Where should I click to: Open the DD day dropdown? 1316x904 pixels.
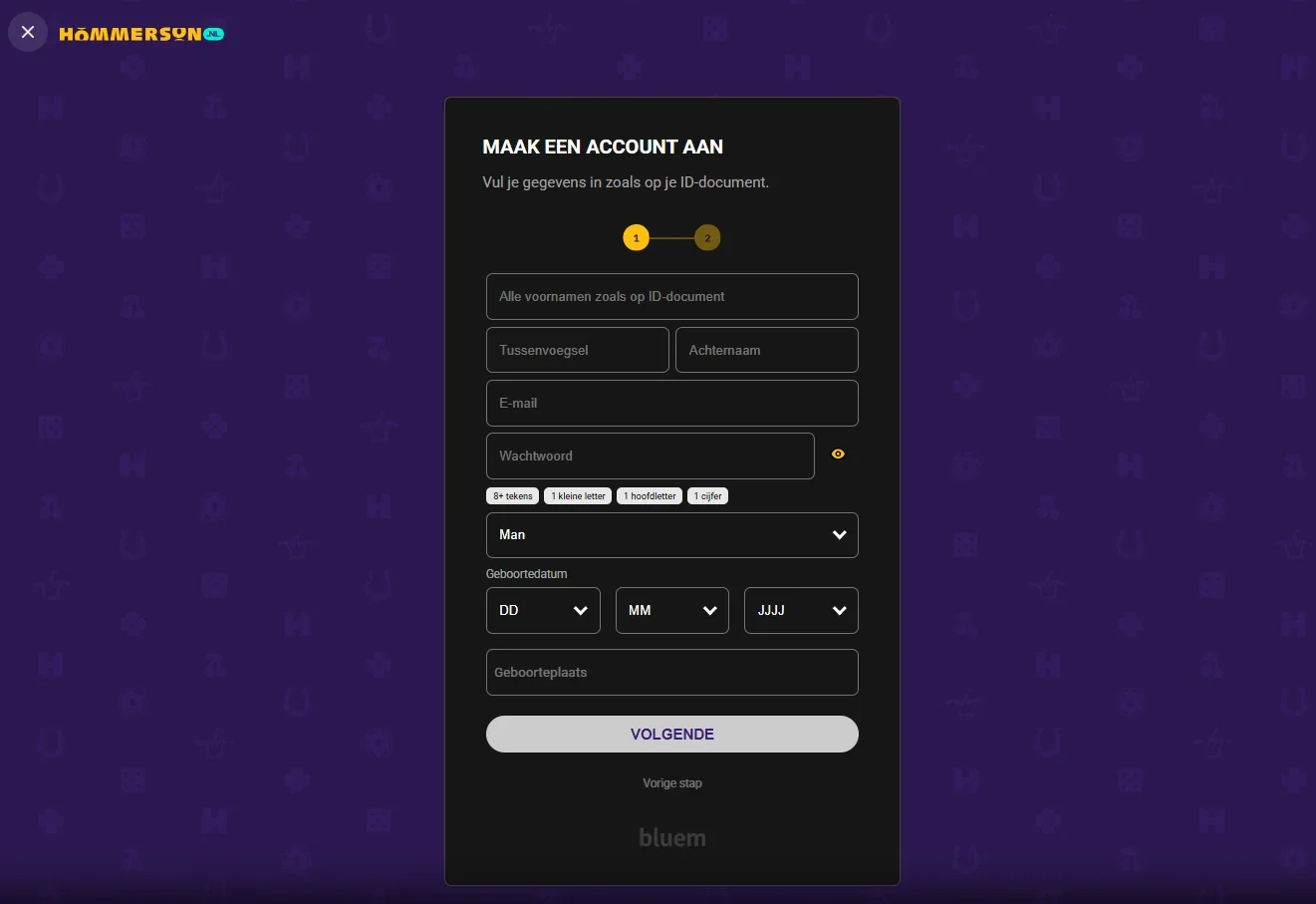point(543,611)
